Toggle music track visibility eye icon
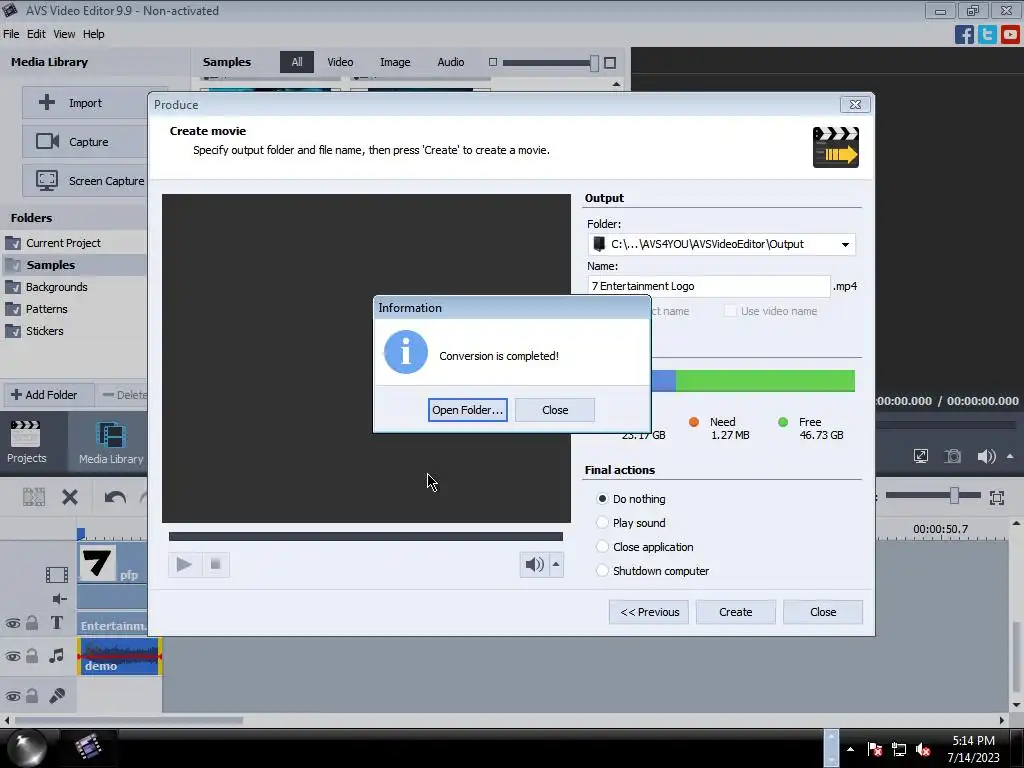The height and width of the screenshot is (768, 1024). point(12,656)
